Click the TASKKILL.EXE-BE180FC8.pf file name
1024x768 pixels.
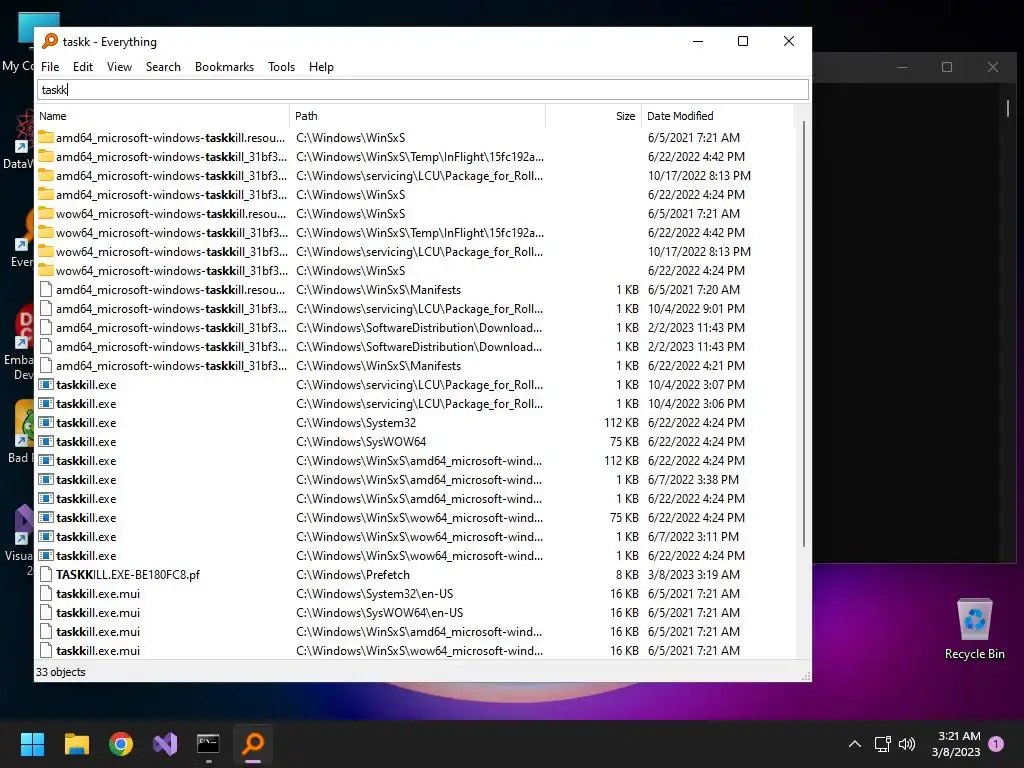click(128, 575)
